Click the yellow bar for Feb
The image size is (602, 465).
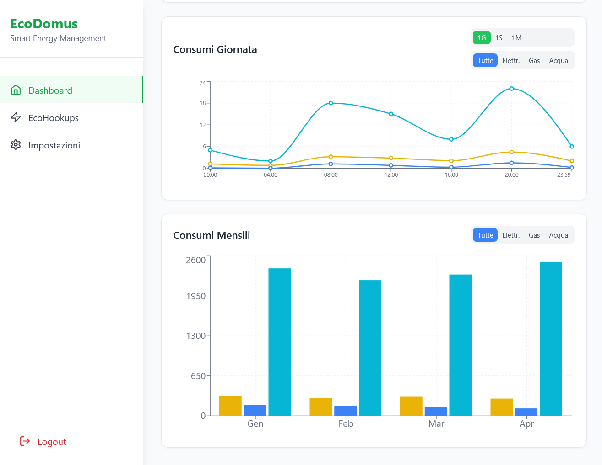click(x=321, y=407)
